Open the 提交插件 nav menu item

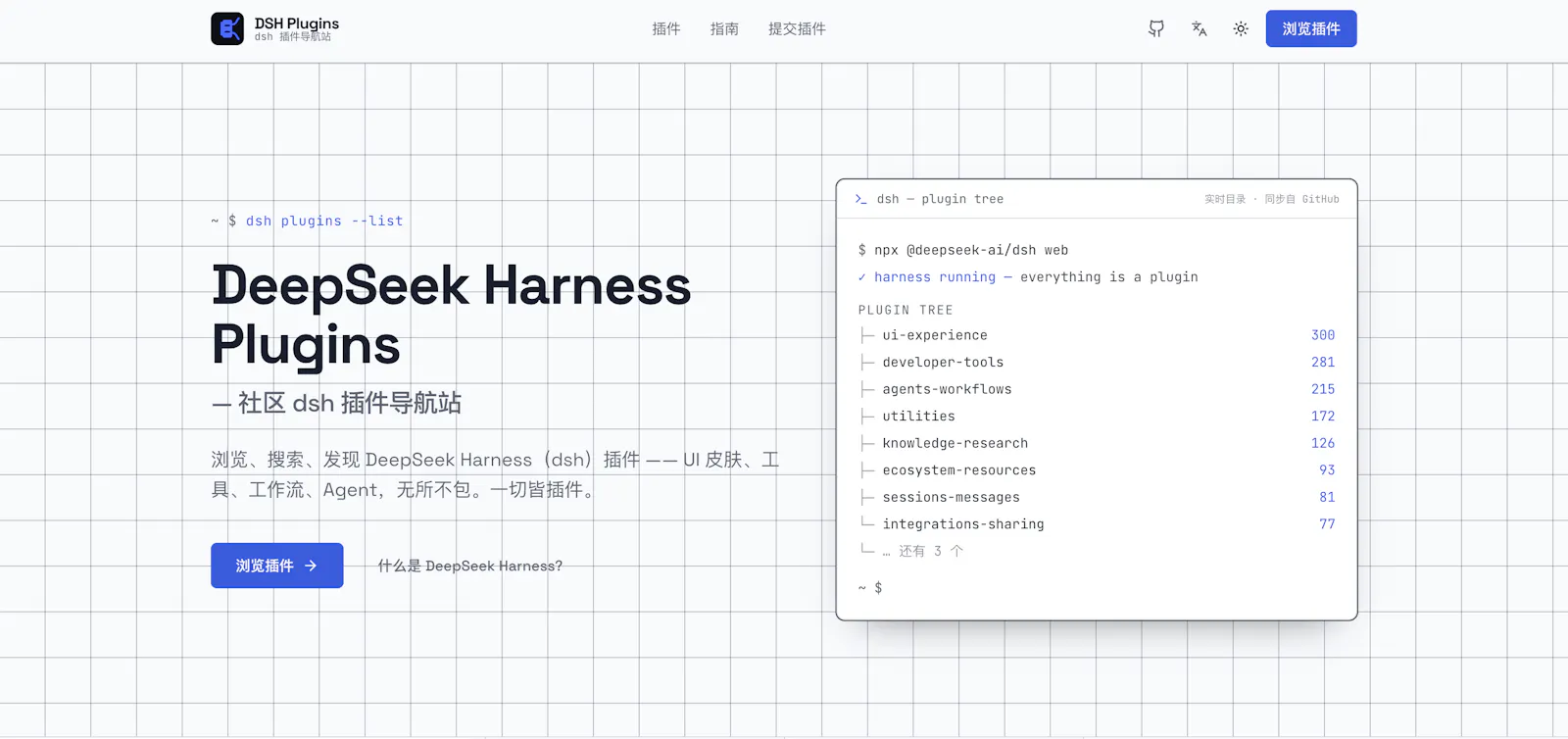pos(797,29)
